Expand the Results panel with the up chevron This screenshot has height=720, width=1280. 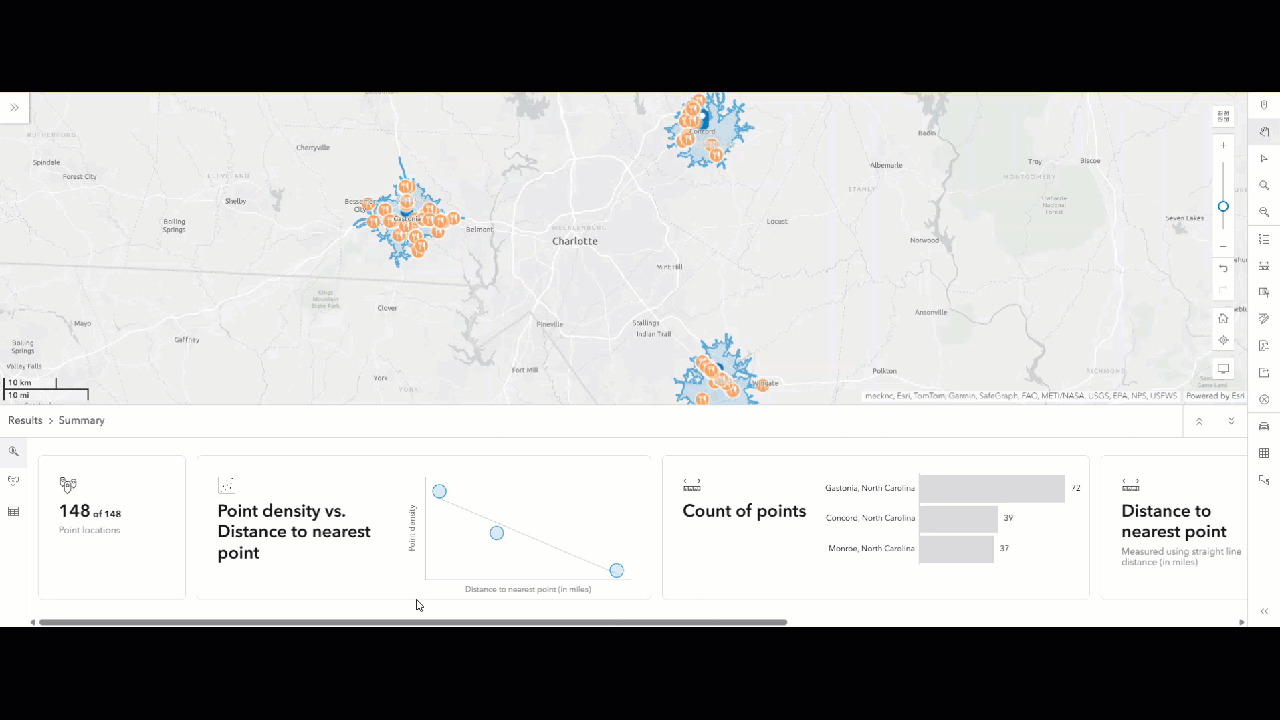point(1199,421)
